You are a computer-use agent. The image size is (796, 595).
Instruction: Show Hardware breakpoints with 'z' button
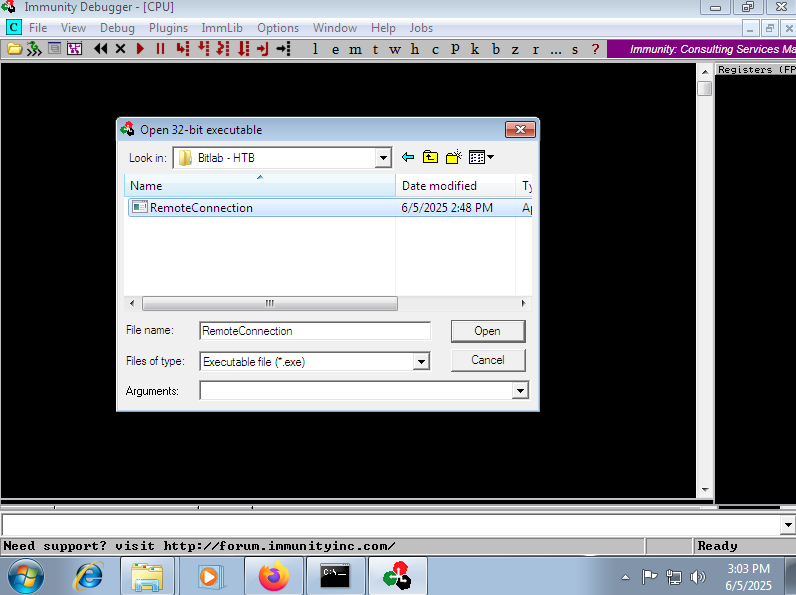(x=515, y=49)
